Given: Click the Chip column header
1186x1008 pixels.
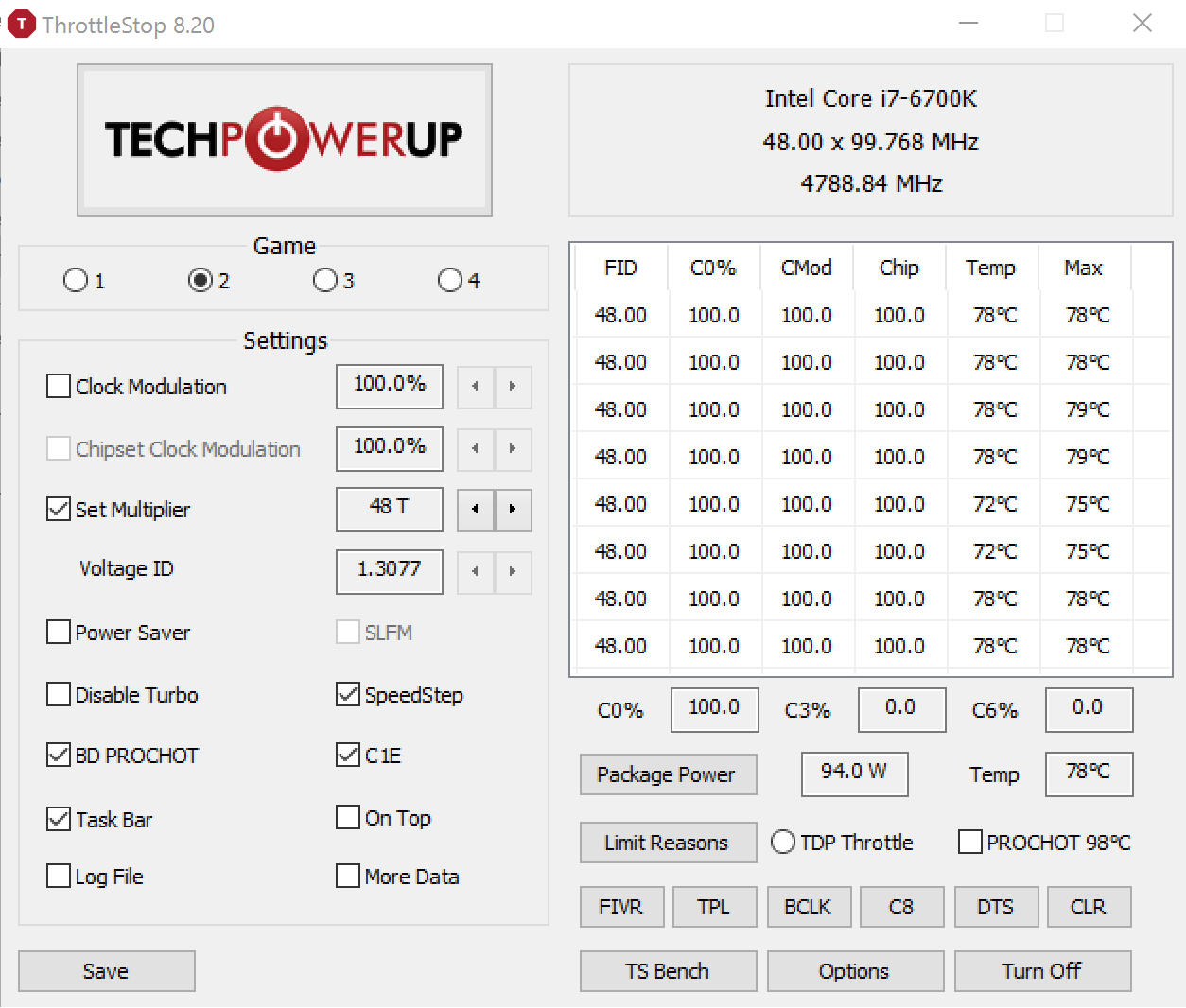Looking at the screenshot, I should click(899, 269).
